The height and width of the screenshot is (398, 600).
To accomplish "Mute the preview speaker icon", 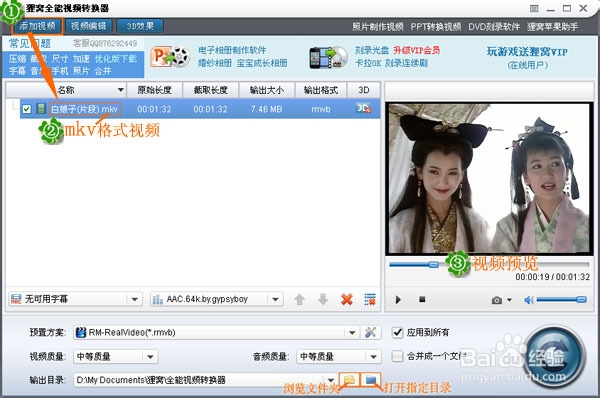I will coord(529,300).
